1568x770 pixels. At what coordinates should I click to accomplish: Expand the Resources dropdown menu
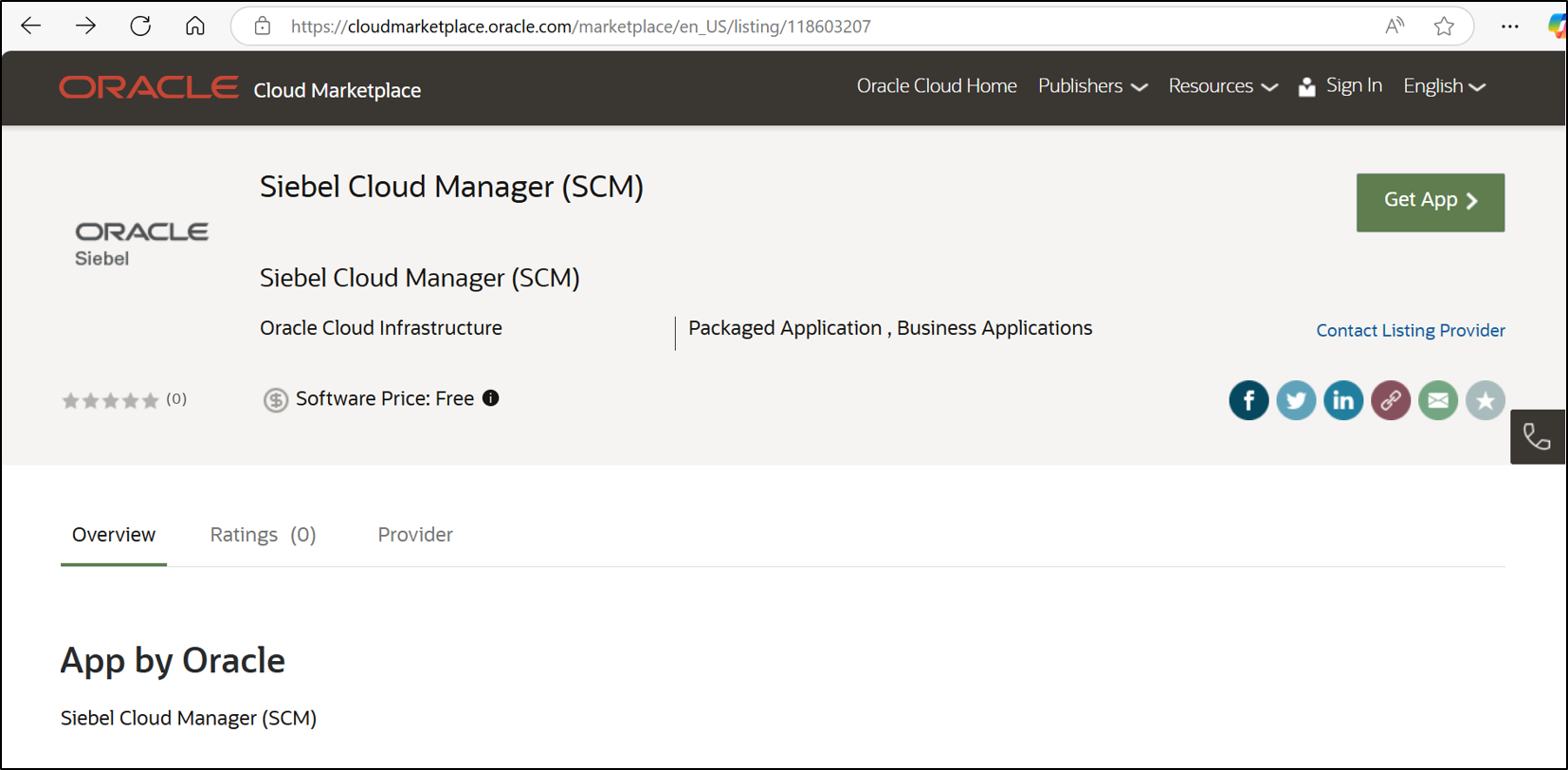pos(1223,86)
